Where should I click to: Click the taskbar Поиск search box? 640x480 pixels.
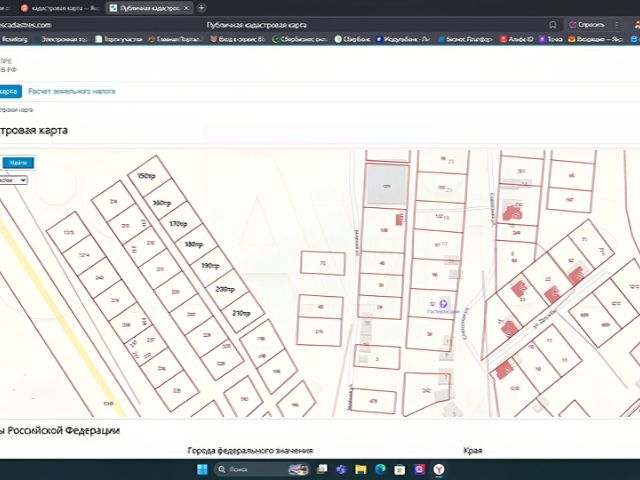(261, 469)
